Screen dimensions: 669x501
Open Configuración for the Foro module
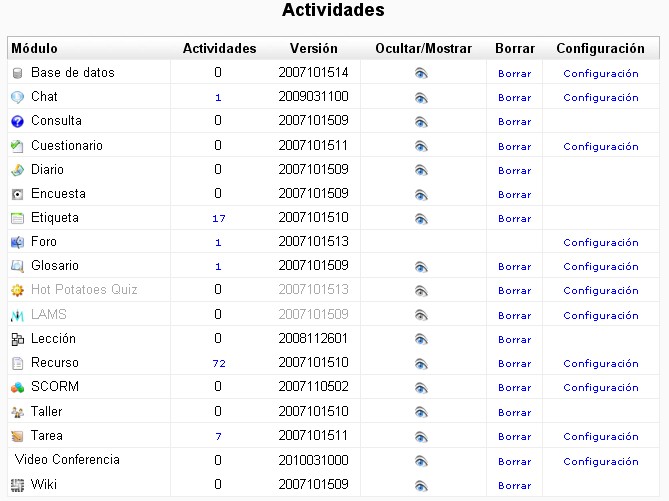tap(600, 243)
